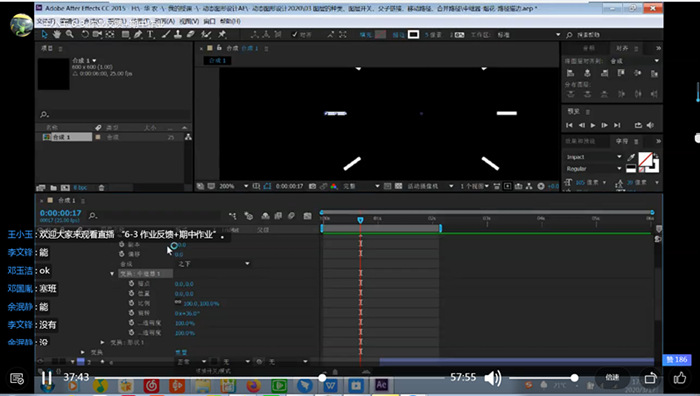Click the motion blur enable icon in timeline
This screenshot has width=700, height=396.
tap(291, 216)
